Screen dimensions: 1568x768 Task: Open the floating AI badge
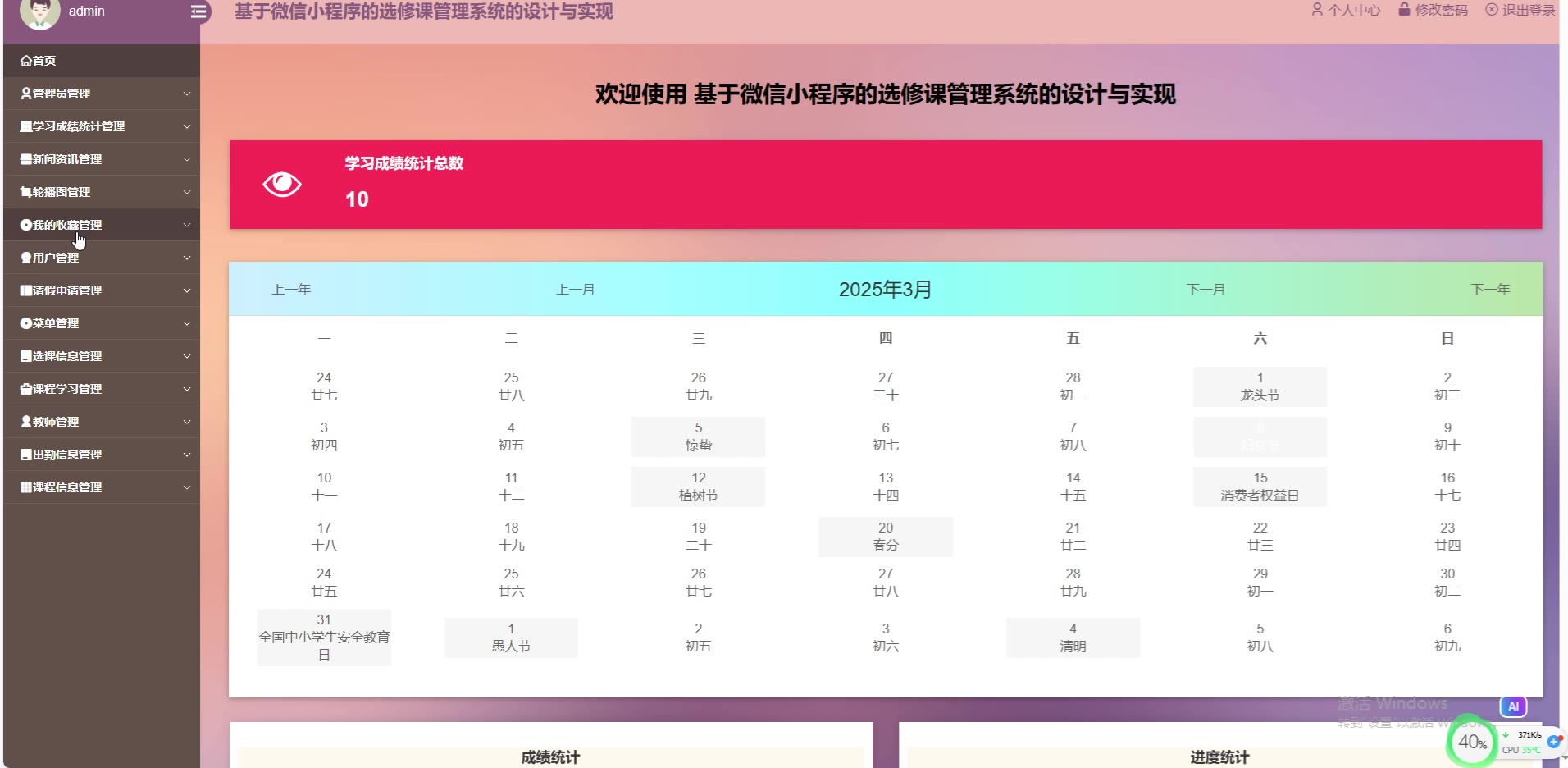click(1513, 706)
